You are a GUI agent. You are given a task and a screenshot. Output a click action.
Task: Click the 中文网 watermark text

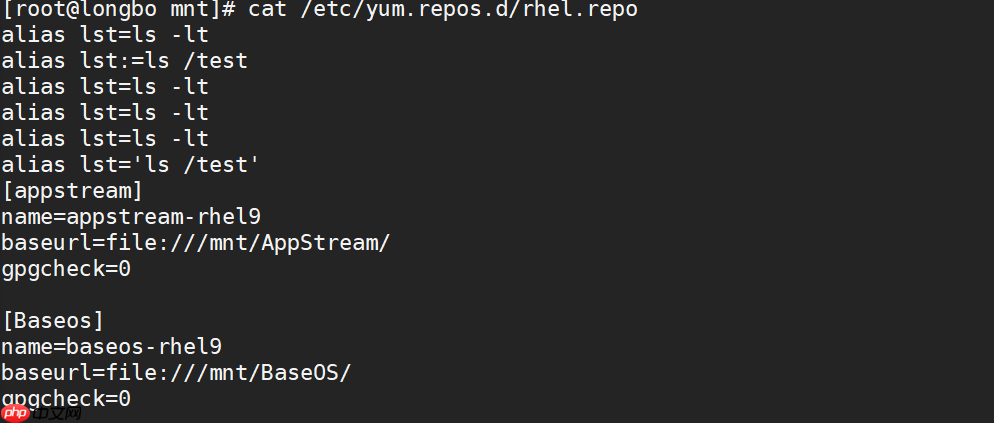pyautogui.click(x=57, y=414)
